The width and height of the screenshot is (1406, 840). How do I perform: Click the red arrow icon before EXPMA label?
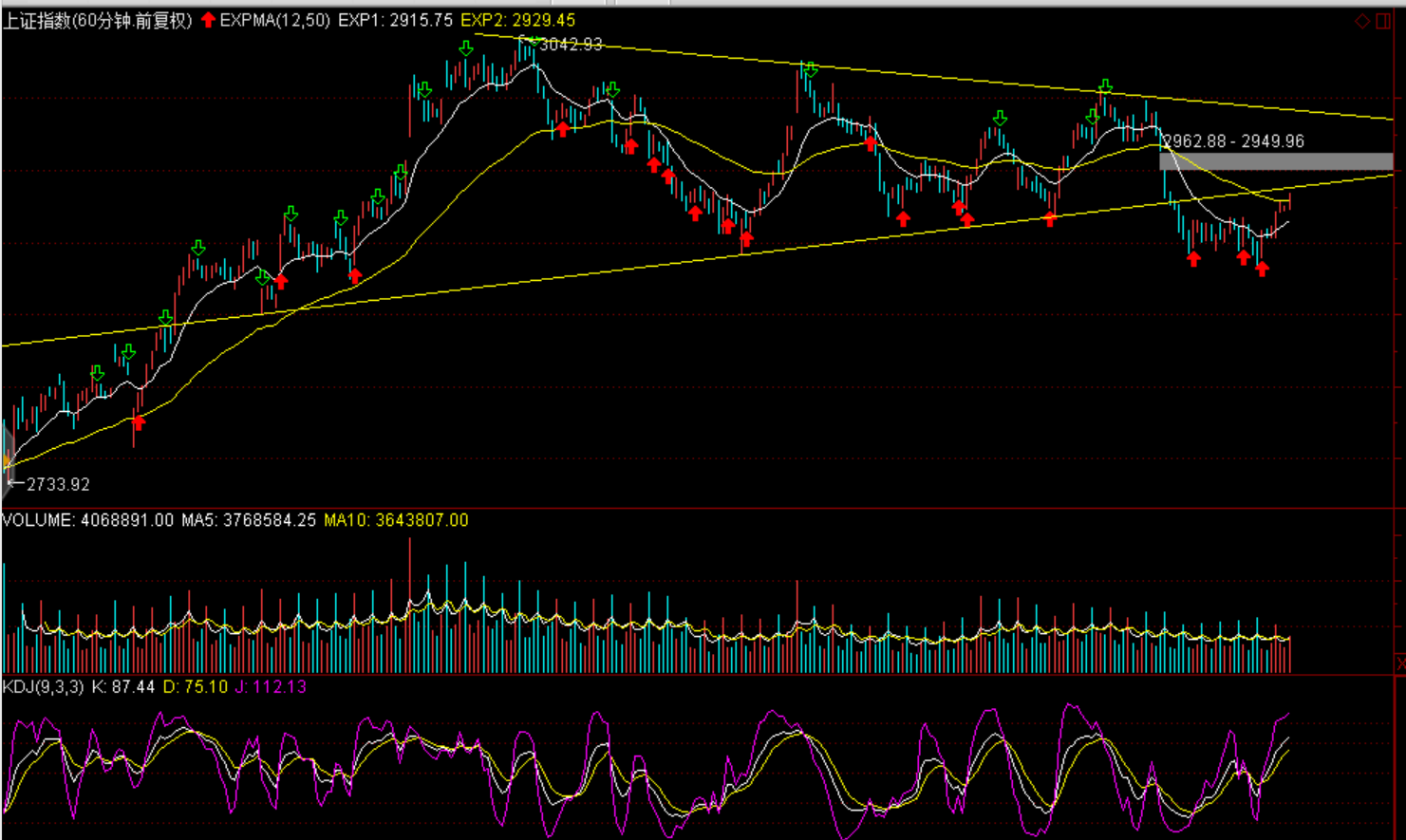coord(208,20)
